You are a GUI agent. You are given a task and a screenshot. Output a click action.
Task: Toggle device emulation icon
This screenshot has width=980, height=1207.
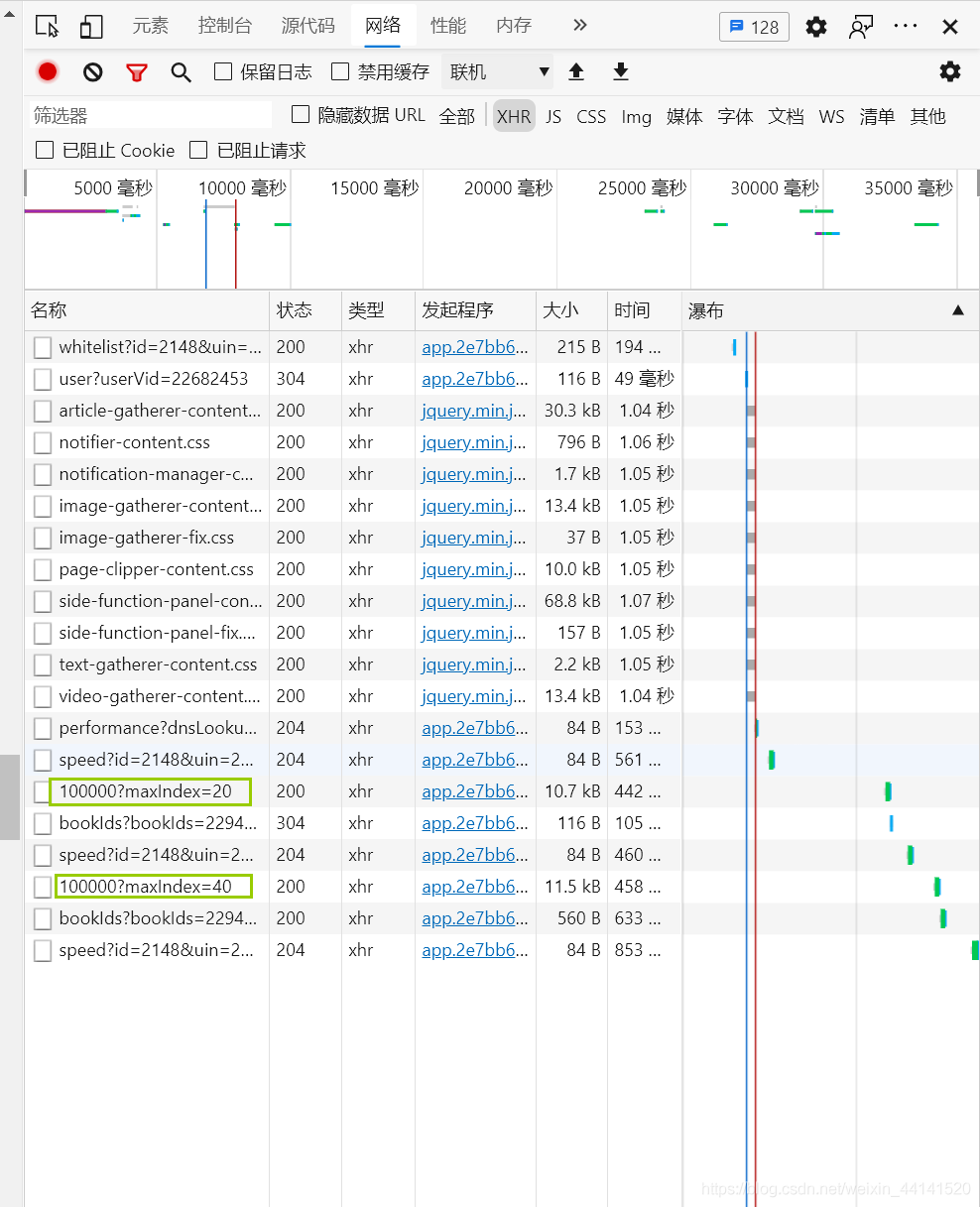click(91, 27)
